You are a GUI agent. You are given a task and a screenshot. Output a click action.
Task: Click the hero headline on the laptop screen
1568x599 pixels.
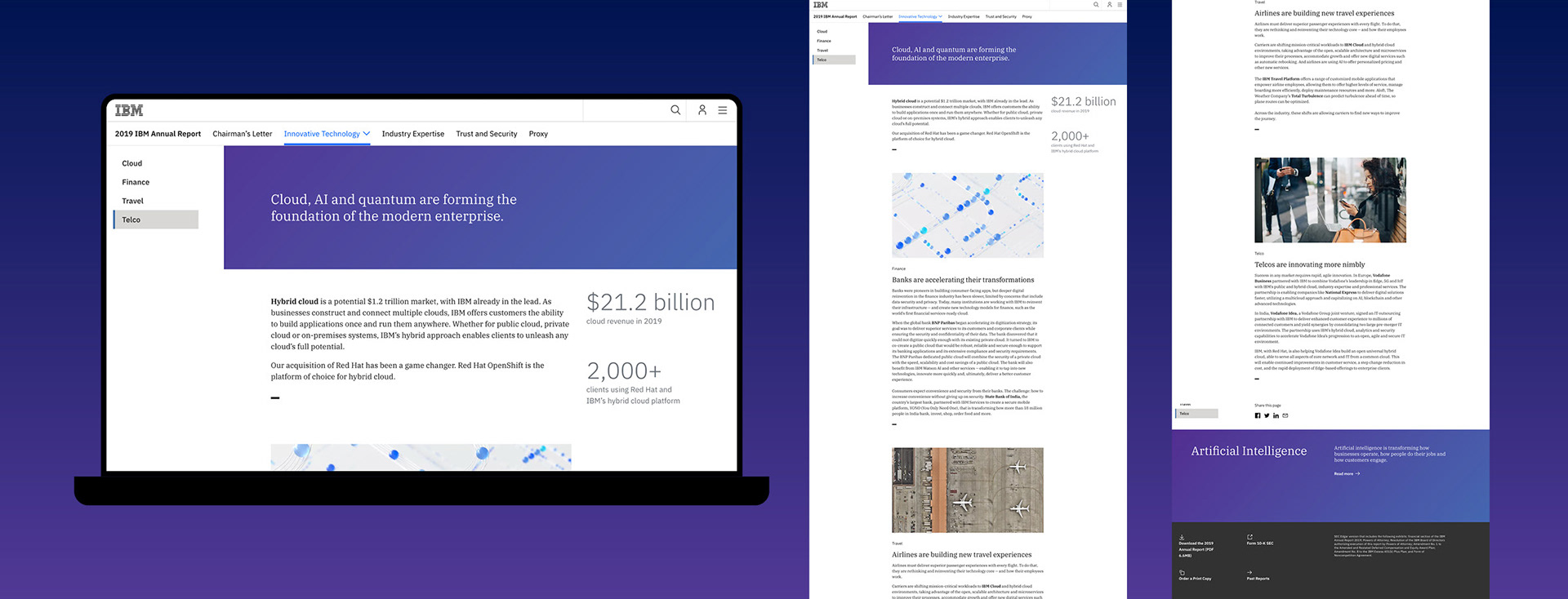394,207
